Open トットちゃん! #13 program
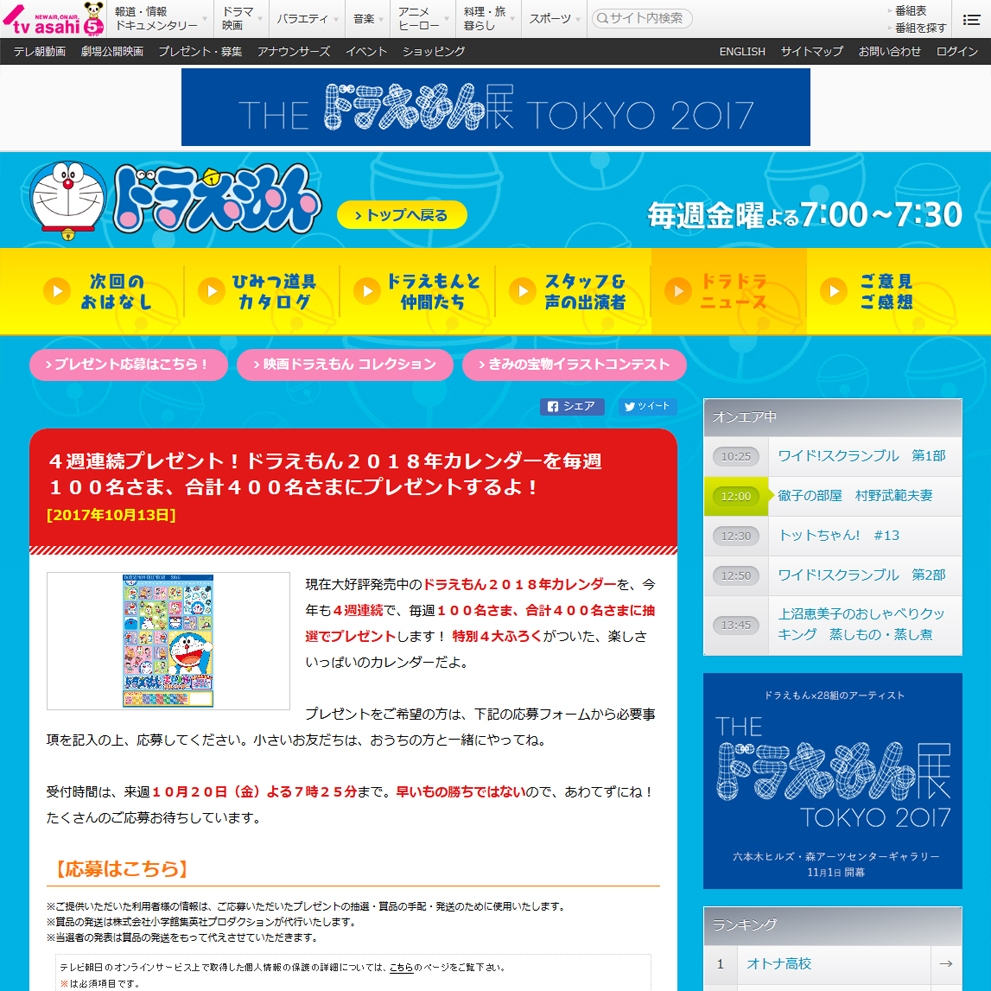The height and width of the screenshot is (991, 991). point(839,535)
